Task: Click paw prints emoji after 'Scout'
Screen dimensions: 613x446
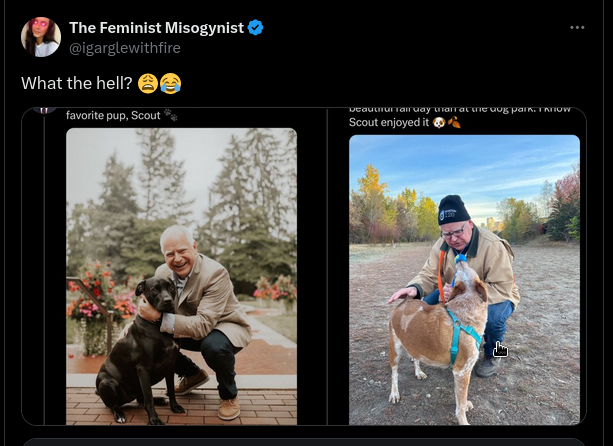Action: pyautogui.click(x=170, y=115)
